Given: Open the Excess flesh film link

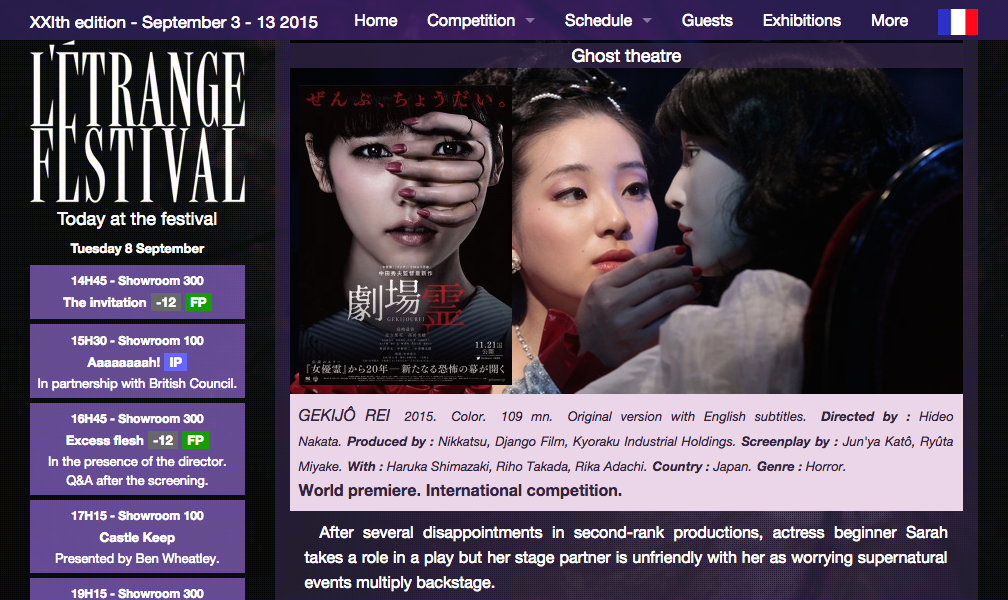Looking at the screenshot, I should [x=104, y=440].
